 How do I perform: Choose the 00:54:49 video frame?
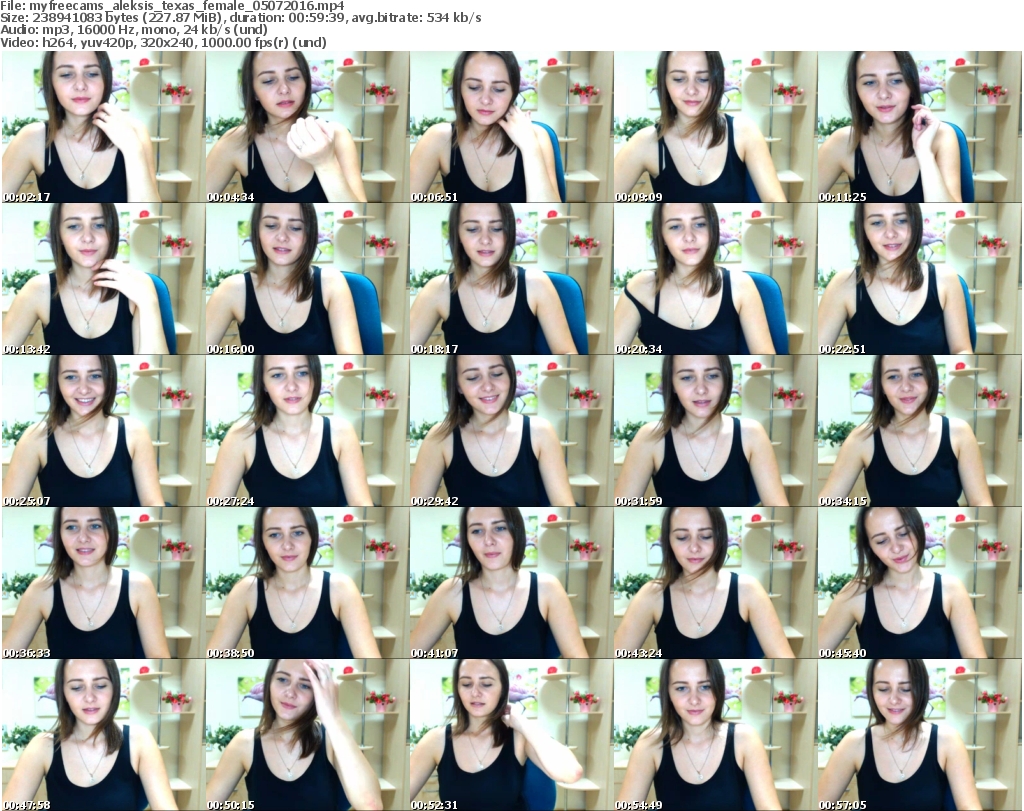tap(715, 735)
